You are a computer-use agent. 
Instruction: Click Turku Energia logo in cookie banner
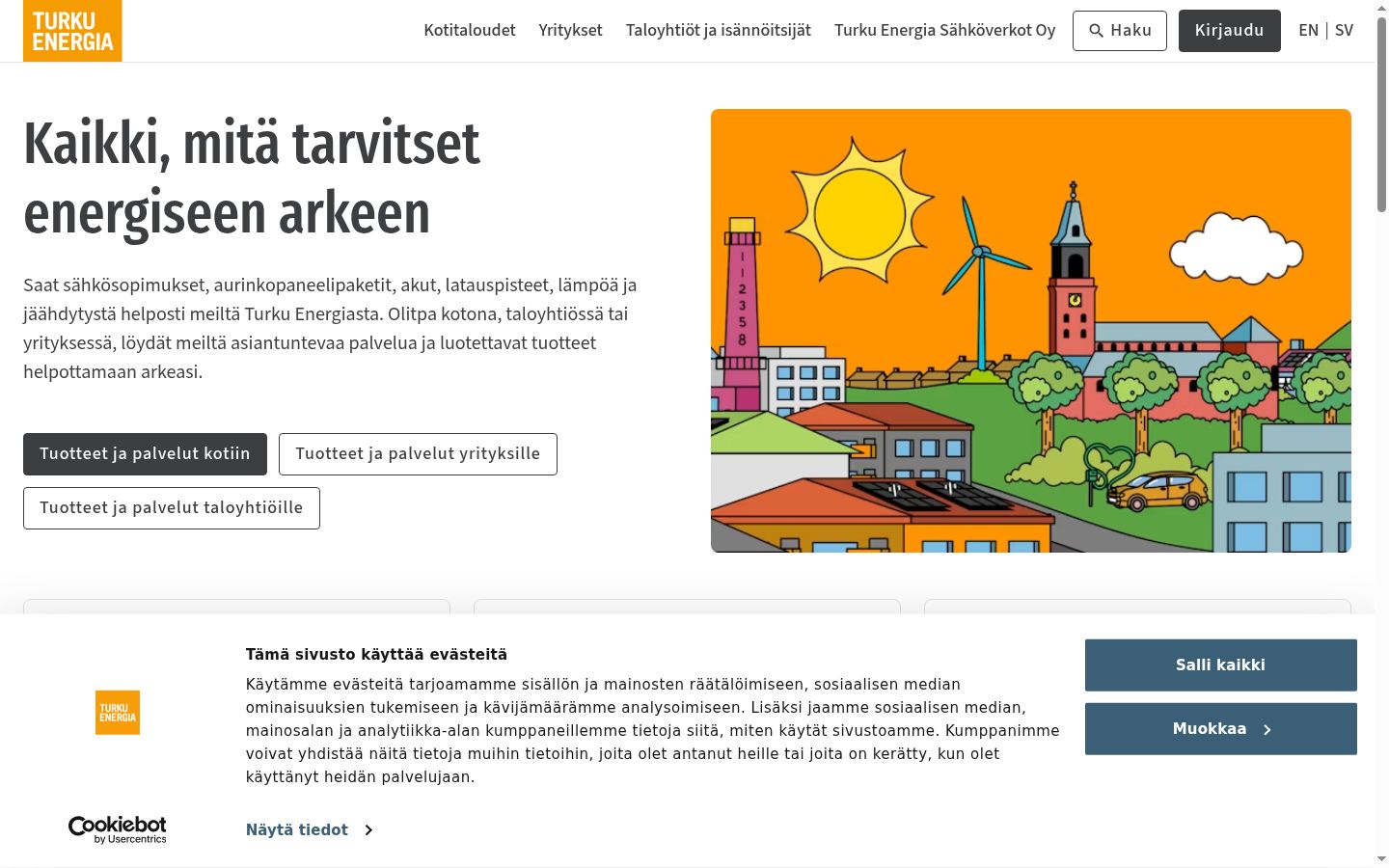tap(118, 713)
